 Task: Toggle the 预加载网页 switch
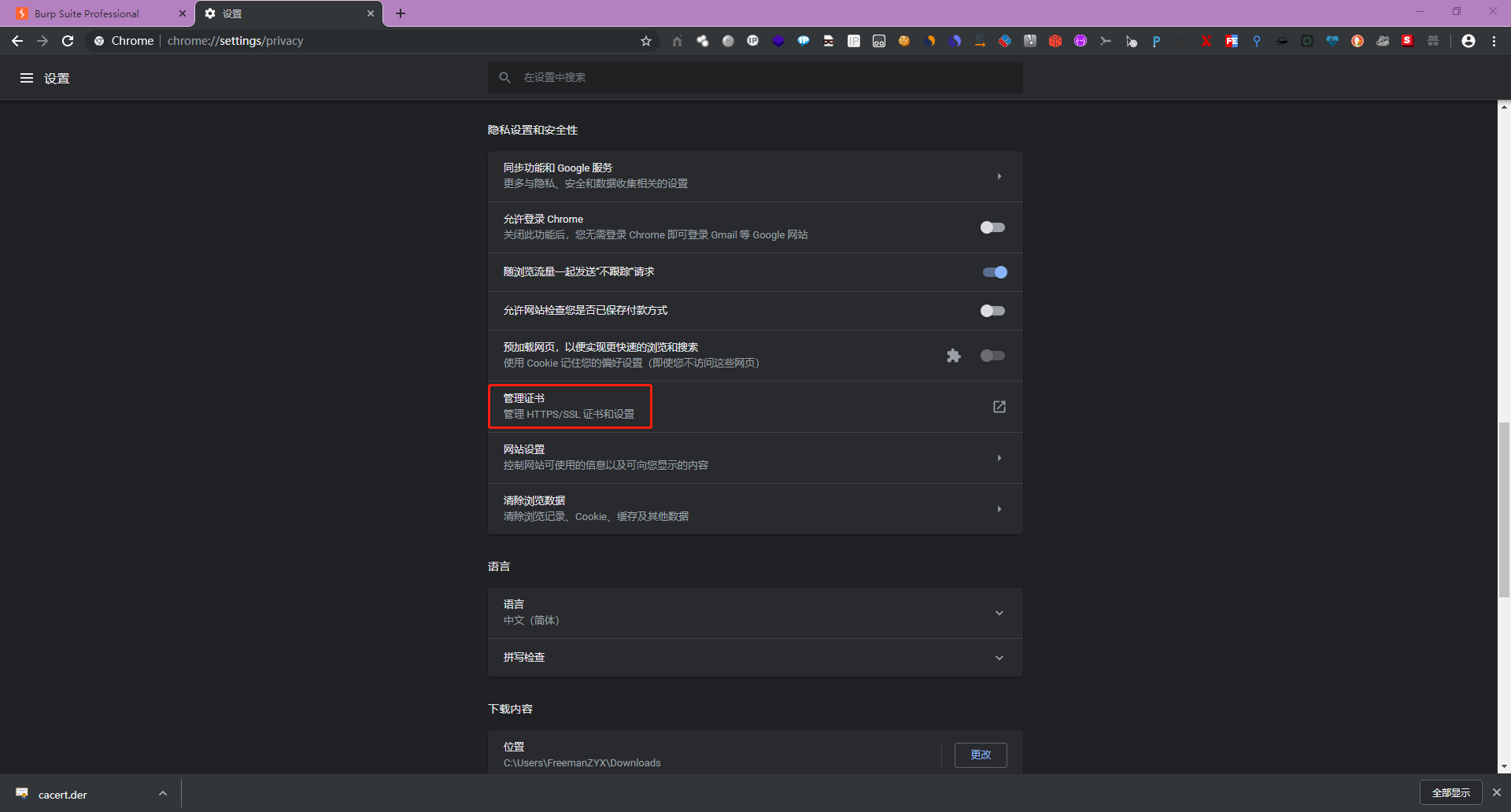tap(993, 356)
